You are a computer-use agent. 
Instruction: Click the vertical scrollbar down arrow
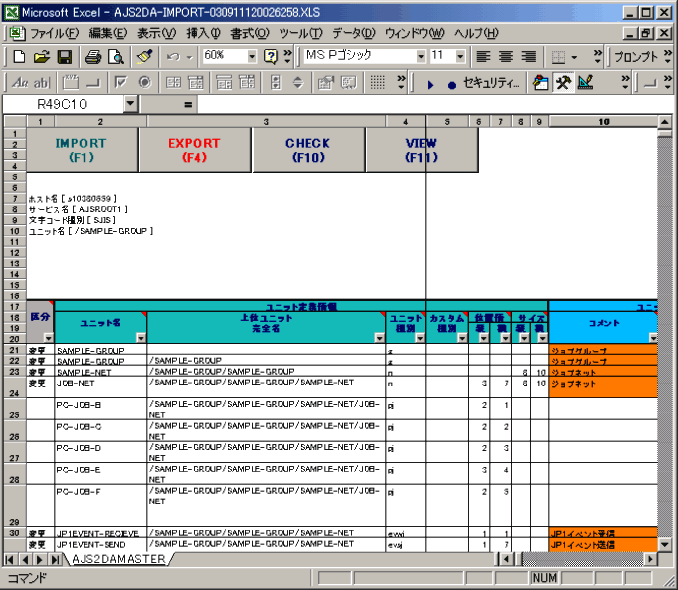[665, 545]
